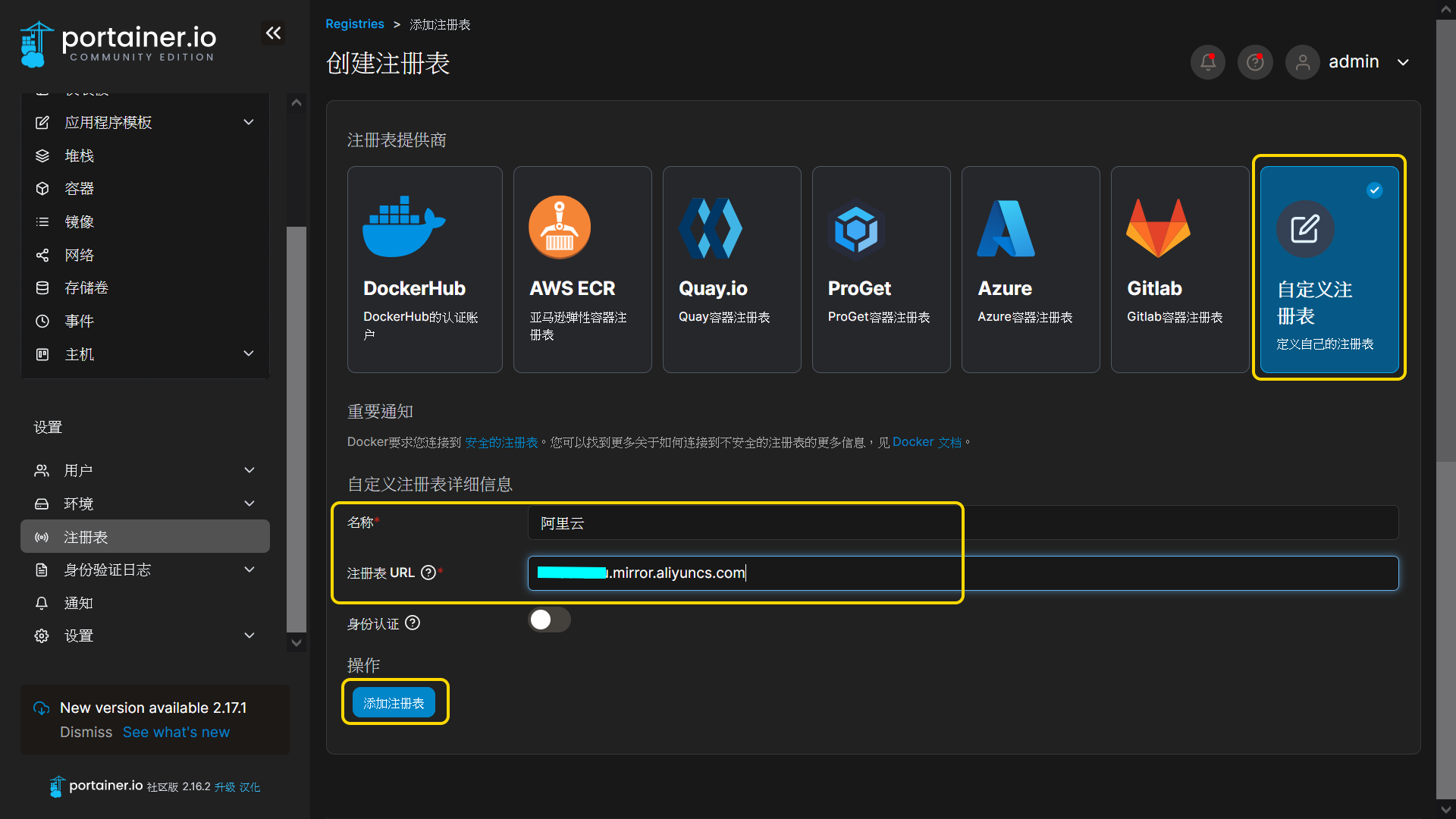
Task: Expand the 身份验证日志 menu chevron
Action: (249, 570)
